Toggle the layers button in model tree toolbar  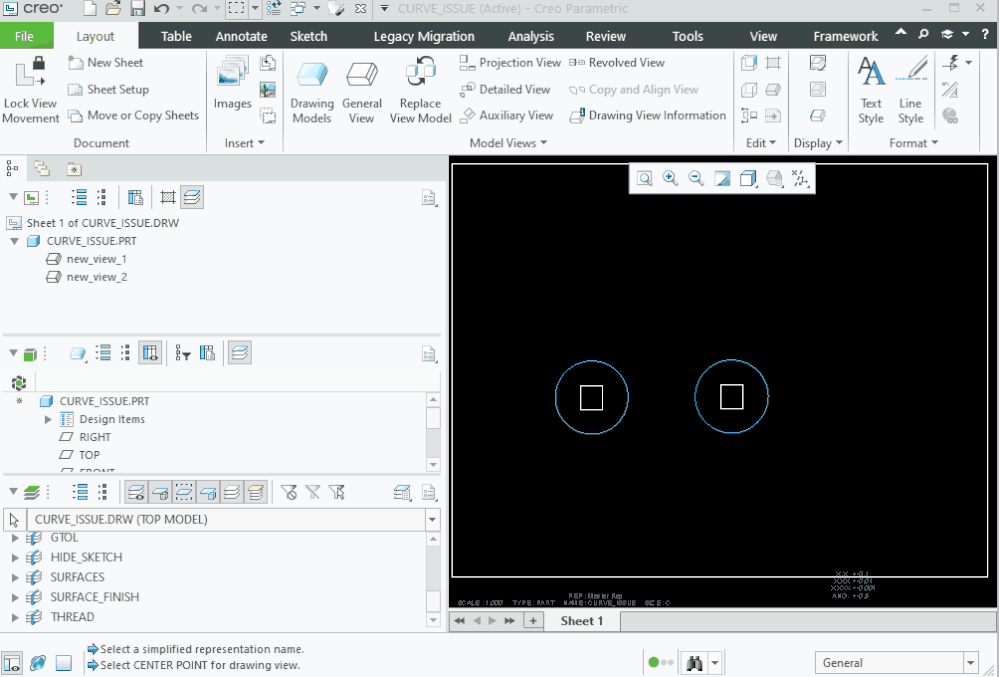[x=240, y=353]
